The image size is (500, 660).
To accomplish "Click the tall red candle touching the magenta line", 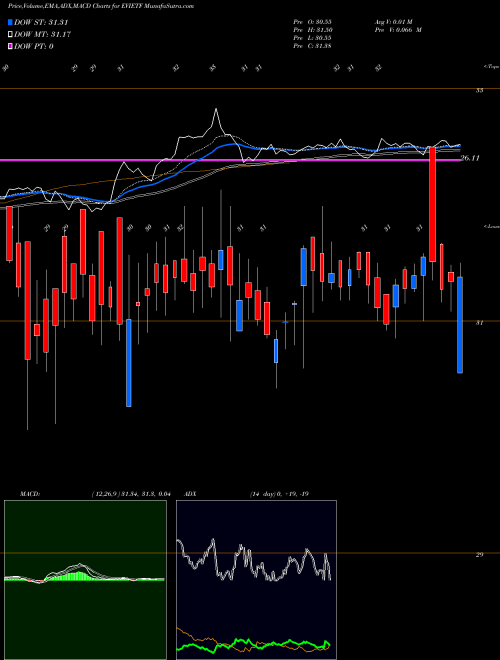I will (432, 205).
